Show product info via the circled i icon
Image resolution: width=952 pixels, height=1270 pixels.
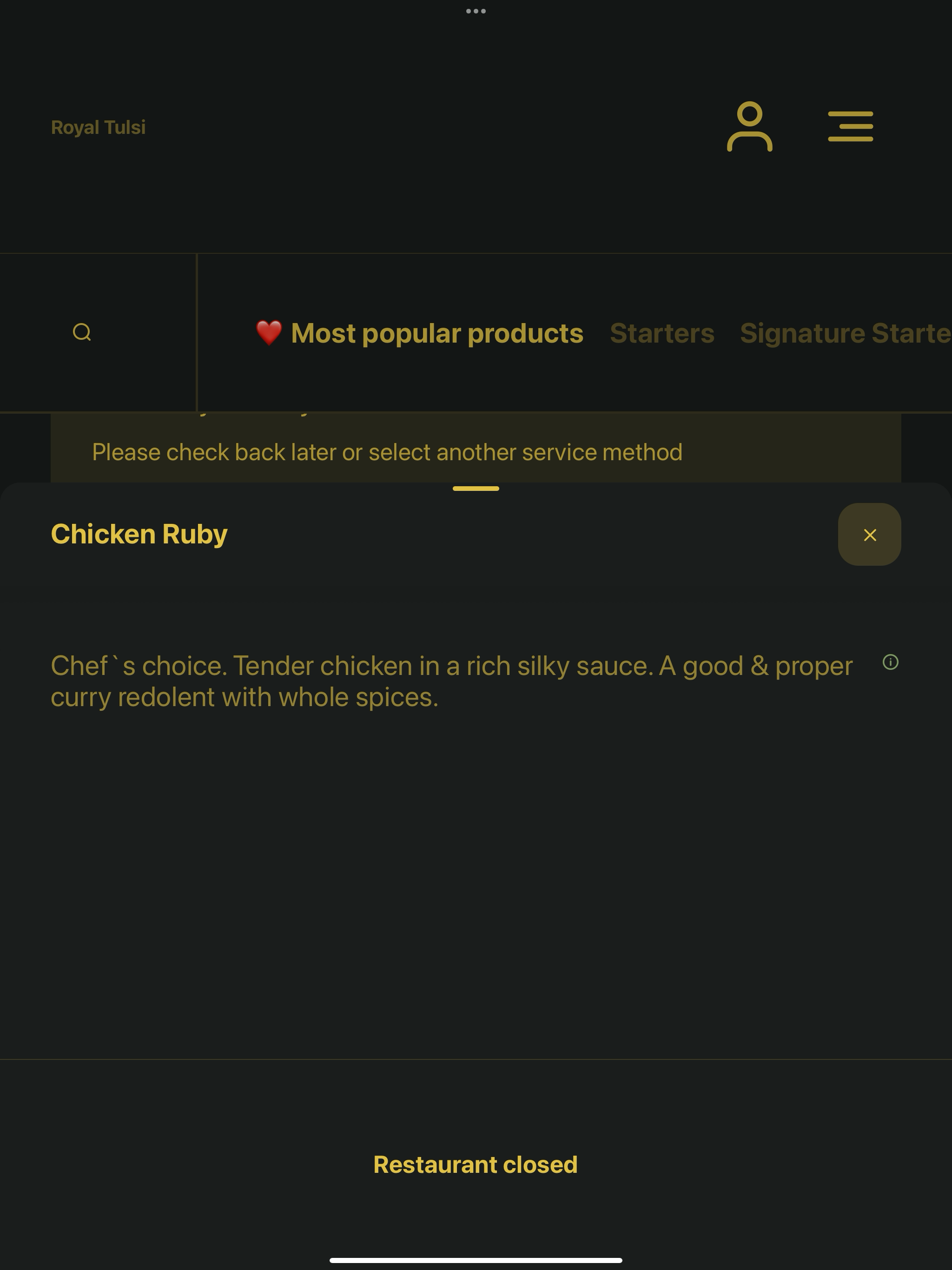point(890,662)
